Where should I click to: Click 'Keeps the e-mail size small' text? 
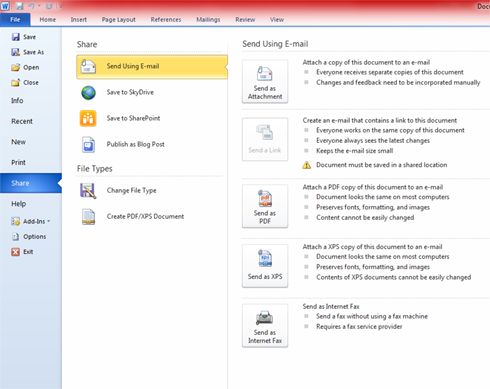tap(355, 151)
